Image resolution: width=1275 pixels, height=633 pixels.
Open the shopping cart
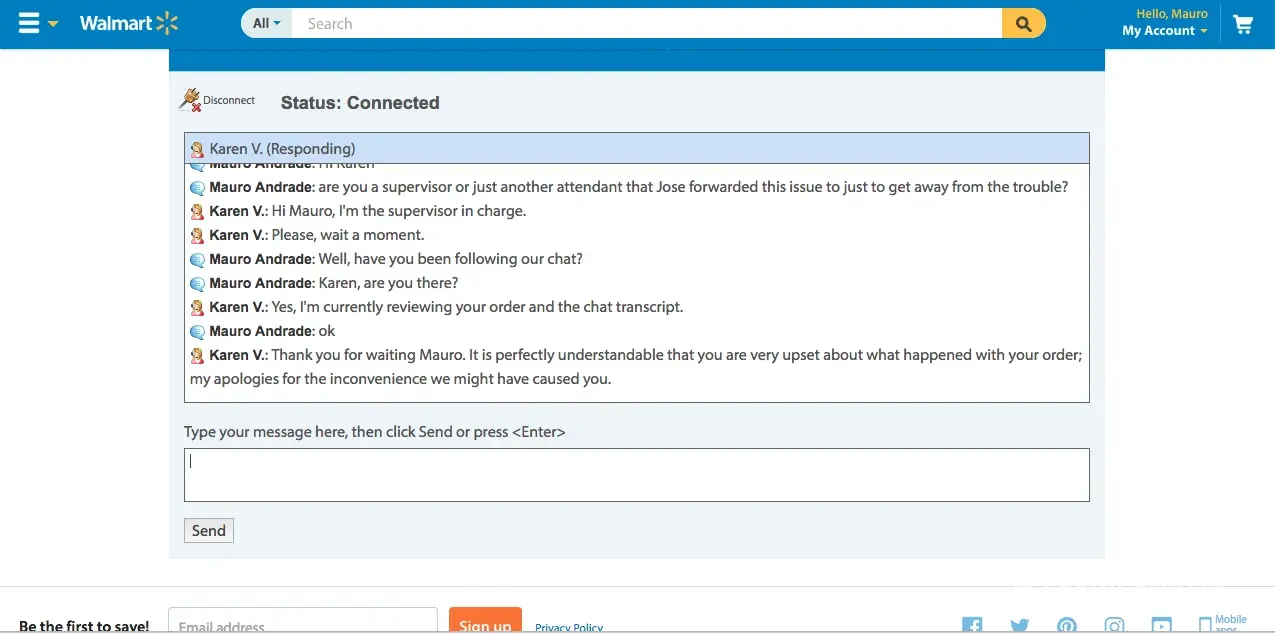coord(1243,24)
